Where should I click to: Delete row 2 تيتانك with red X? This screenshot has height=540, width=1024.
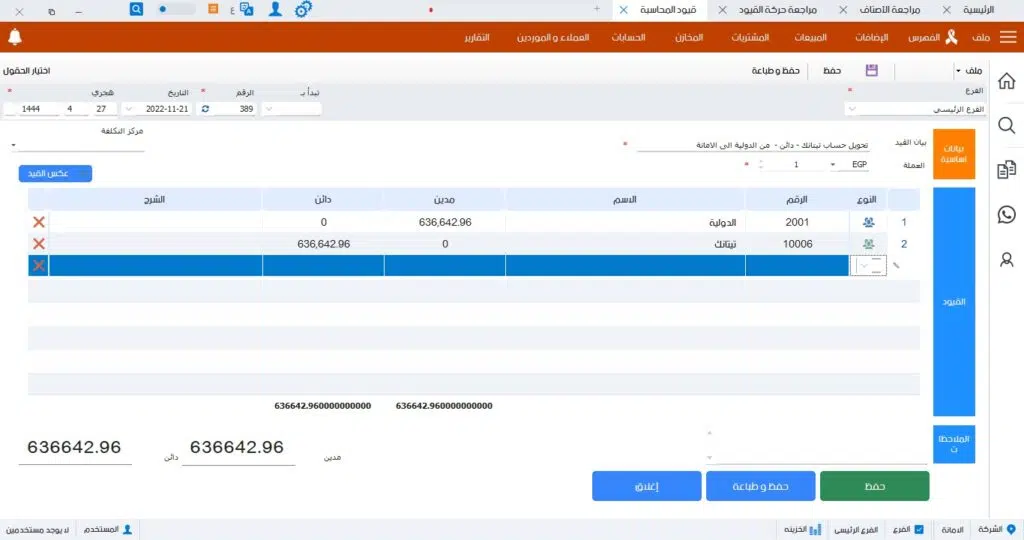click(39, 244)
